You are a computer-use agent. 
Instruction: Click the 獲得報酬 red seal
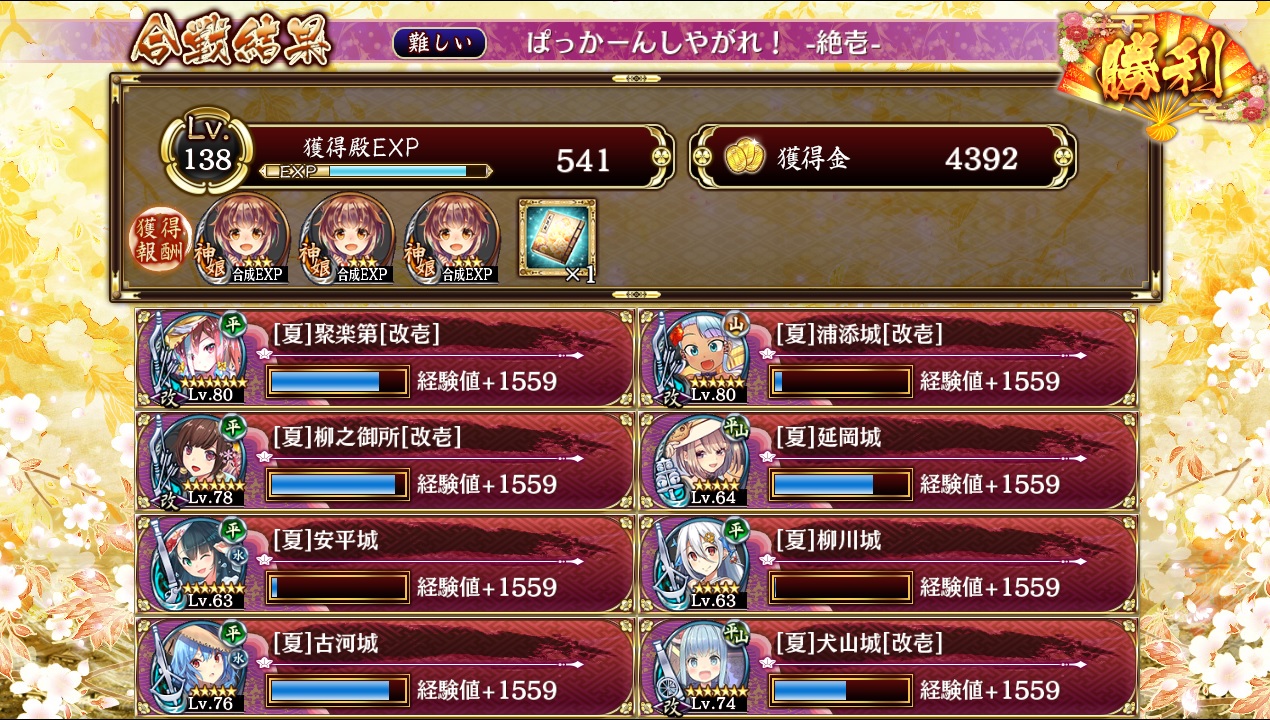click(x=161, y=241)
